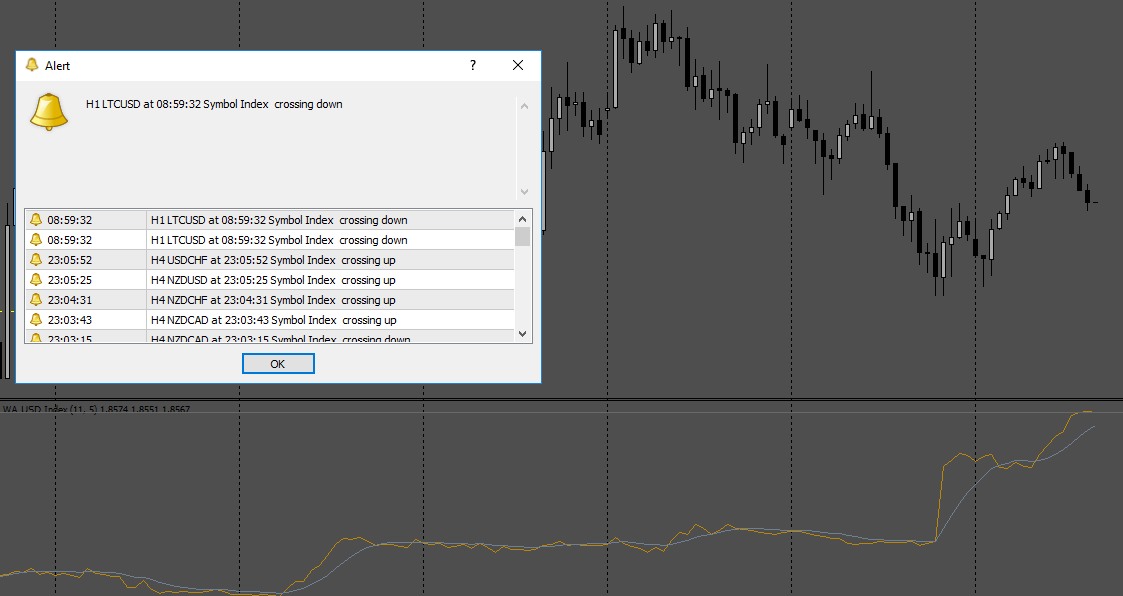The height and width of the screenshot is (596, 1123).
Task: Confirm the alert with the OK button
Action: [278, 364]
